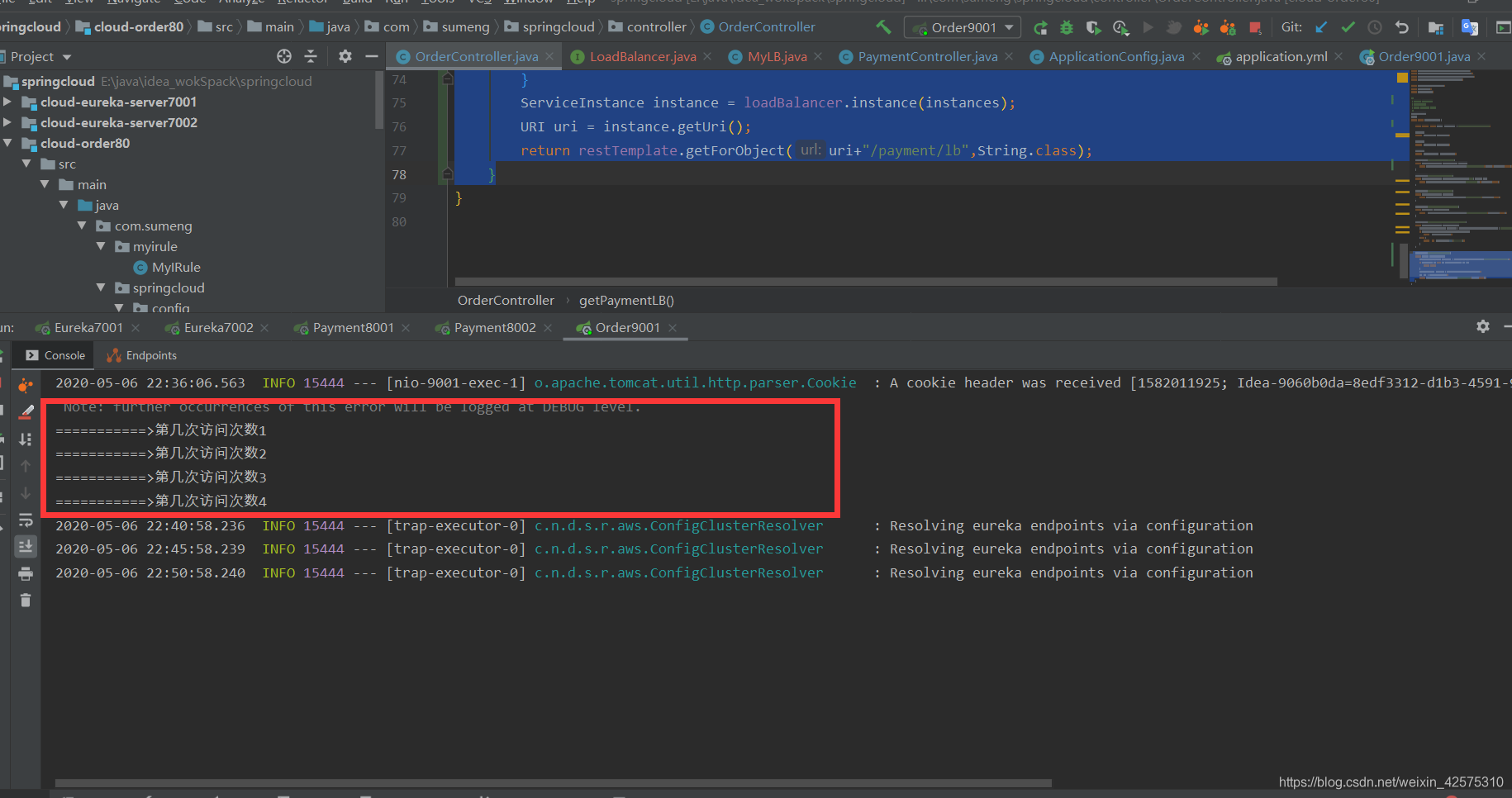Collapse the cloud-order80 module
The image size is (1512, 798).
[x=7, y=143]
